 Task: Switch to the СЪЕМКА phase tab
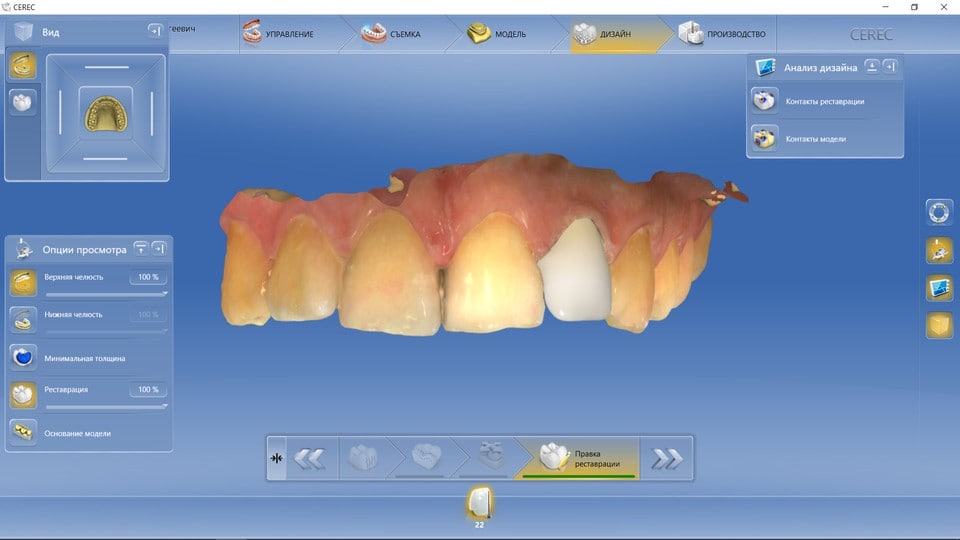[x=392, y=34]
